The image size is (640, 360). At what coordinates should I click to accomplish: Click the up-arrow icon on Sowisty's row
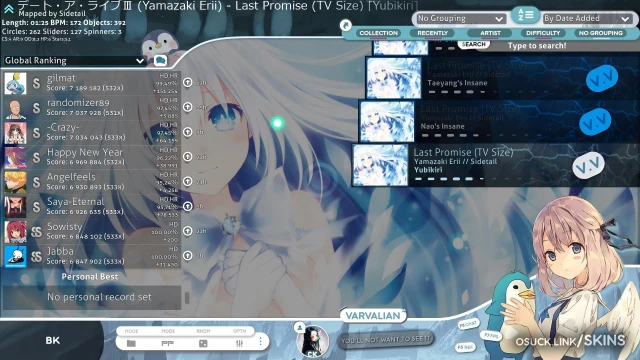point(187,231)
